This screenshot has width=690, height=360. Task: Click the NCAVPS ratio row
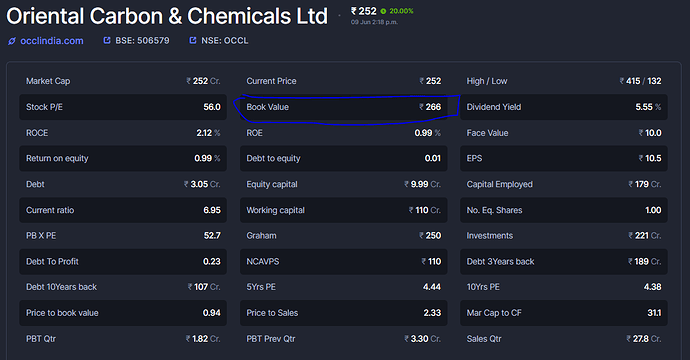[x=344, y=261]
